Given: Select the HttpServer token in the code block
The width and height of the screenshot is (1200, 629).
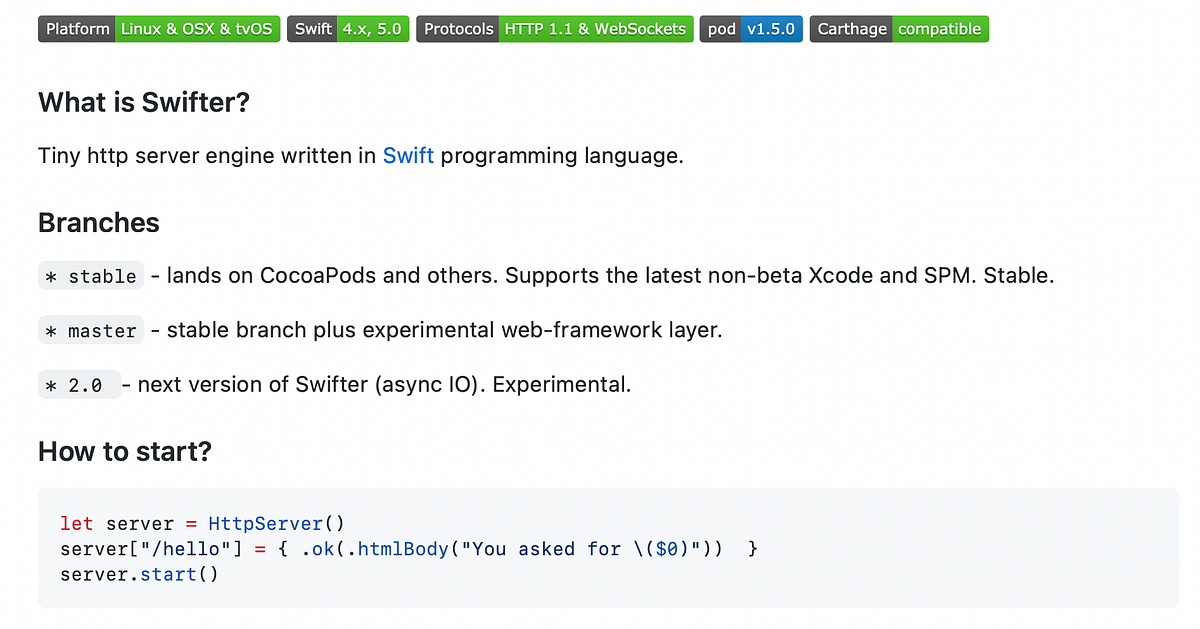Looking at the screenshot, I should [x=265, y=523].
